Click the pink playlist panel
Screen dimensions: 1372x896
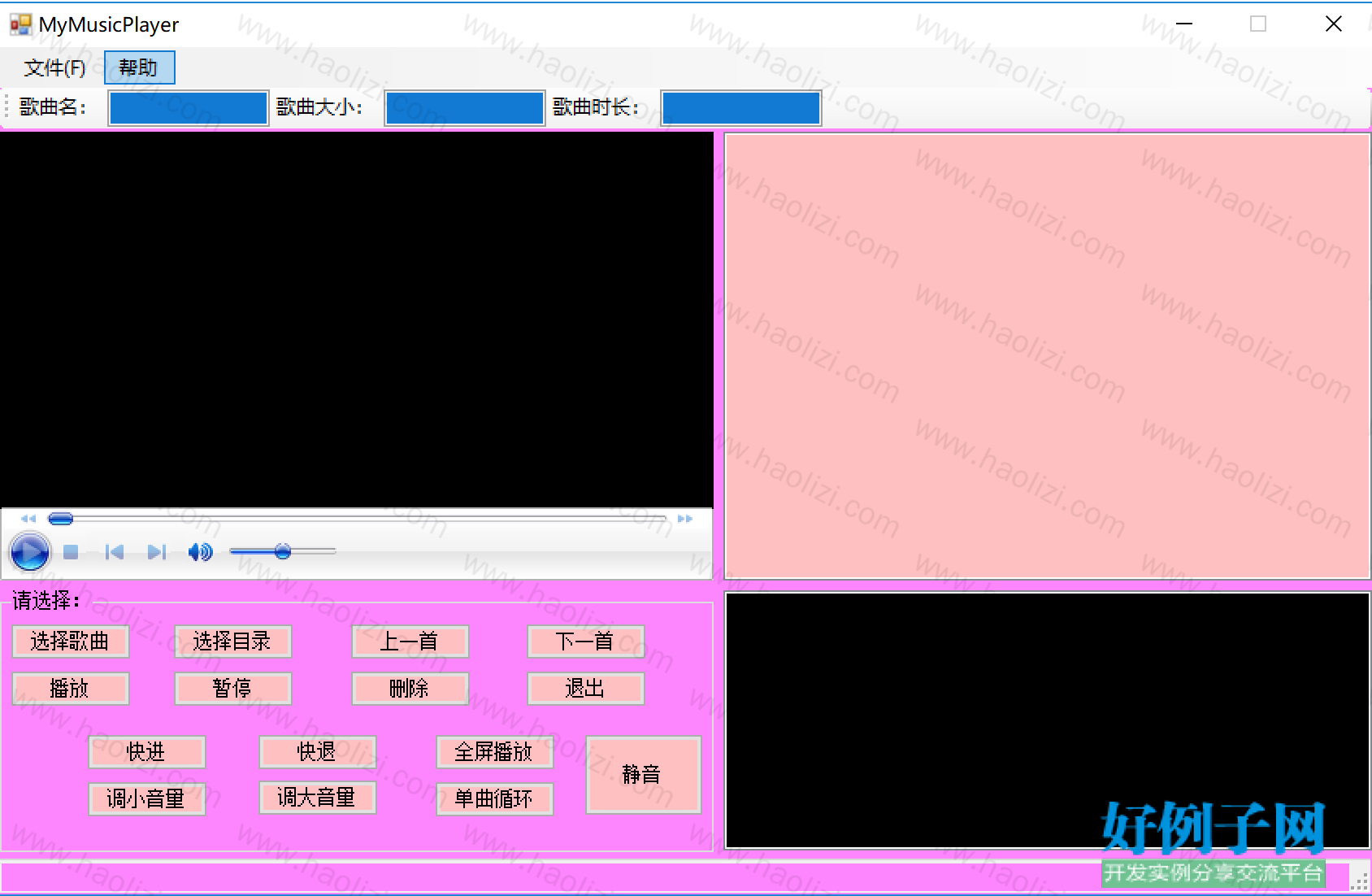[x=1047, y=356]
